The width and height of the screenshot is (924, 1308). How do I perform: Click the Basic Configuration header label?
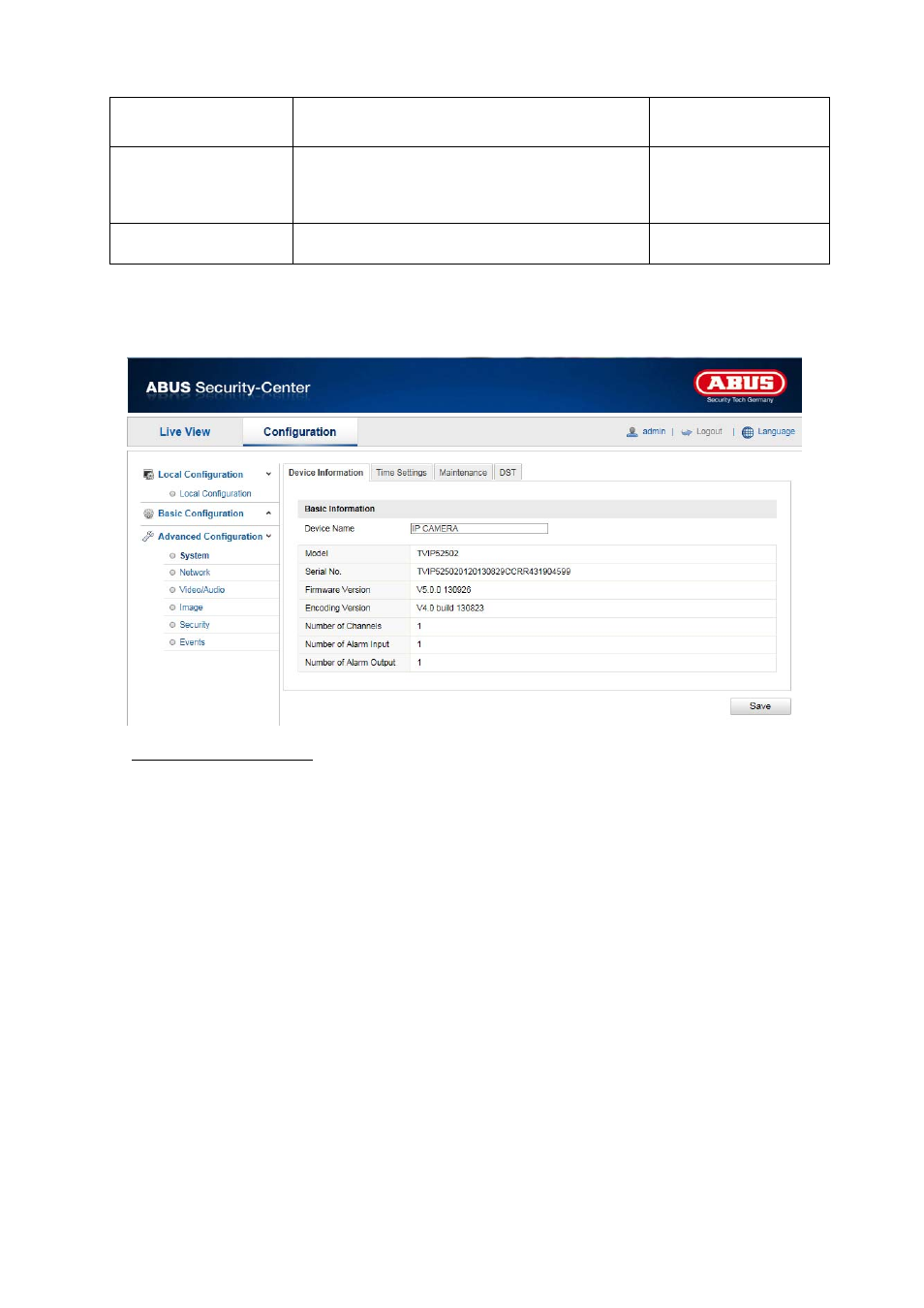(x=200, y=514)
